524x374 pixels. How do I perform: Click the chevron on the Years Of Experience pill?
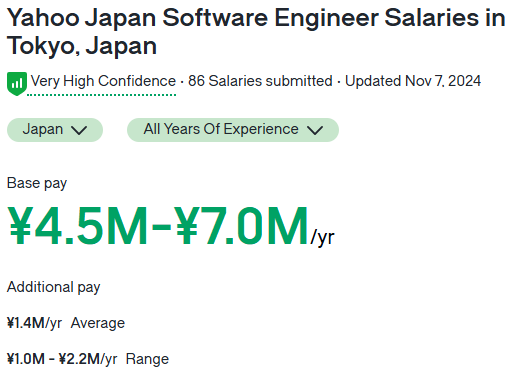[315, 130]
